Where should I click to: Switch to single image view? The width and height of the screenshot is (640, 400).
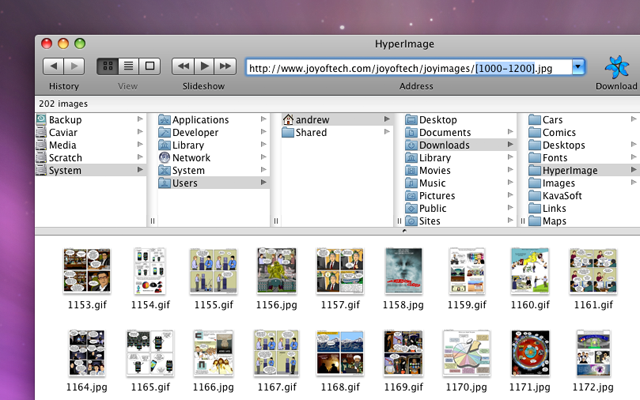(x=150, y=66)
